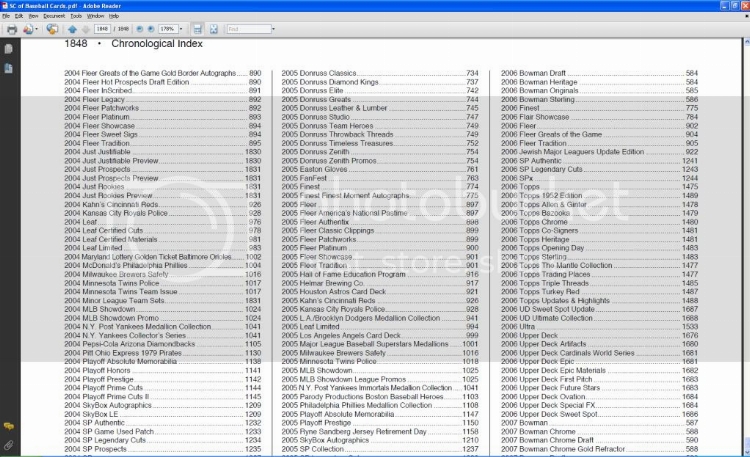The height and width of the screenshot is (457, 750).
Task: Enable scrolling pages view mode icon
Action: (198, 29)
